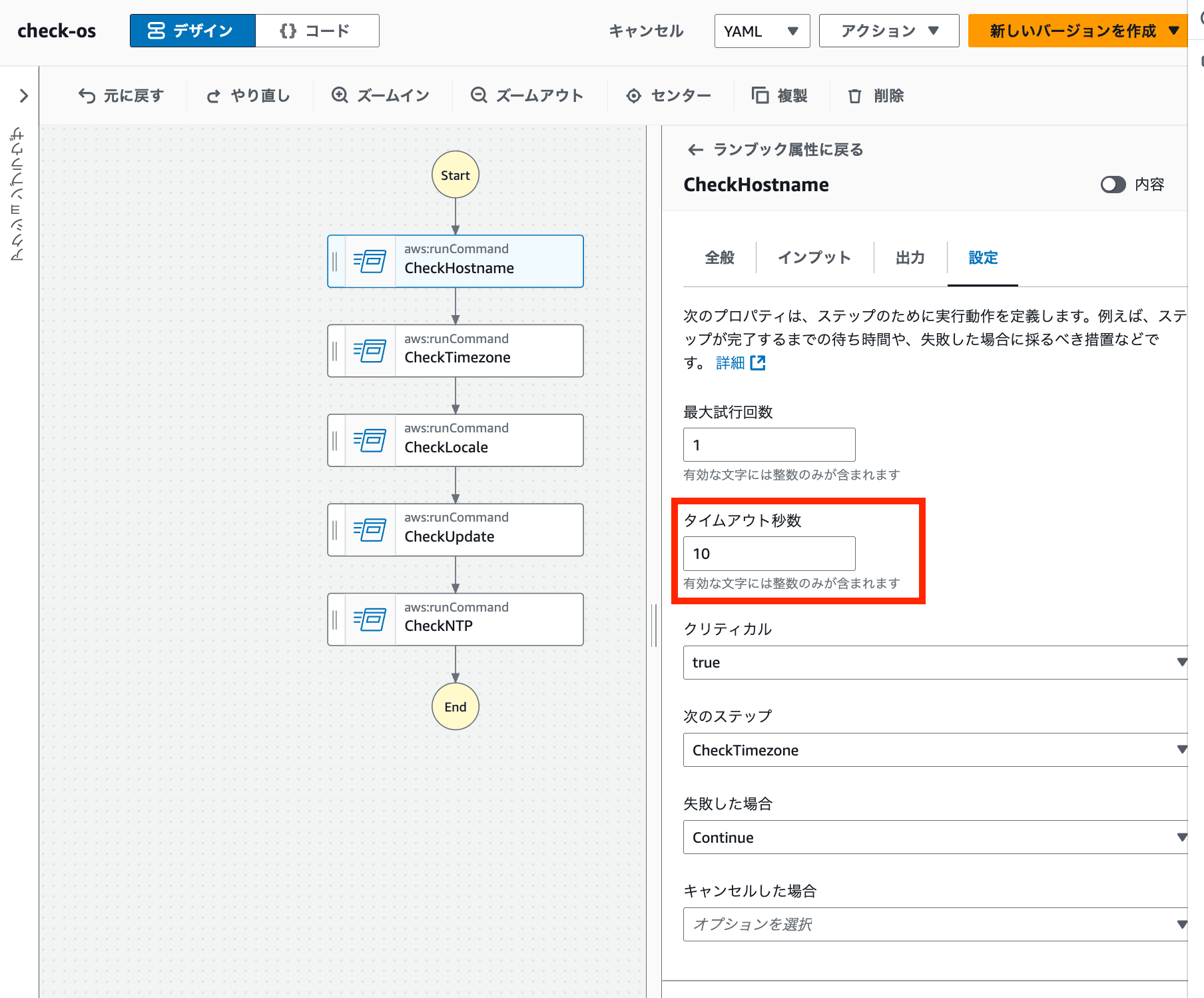This screenshot has height=998, width=1204.
Task: Click the back arrow to runbook attributes
Action: pos(695,150)
